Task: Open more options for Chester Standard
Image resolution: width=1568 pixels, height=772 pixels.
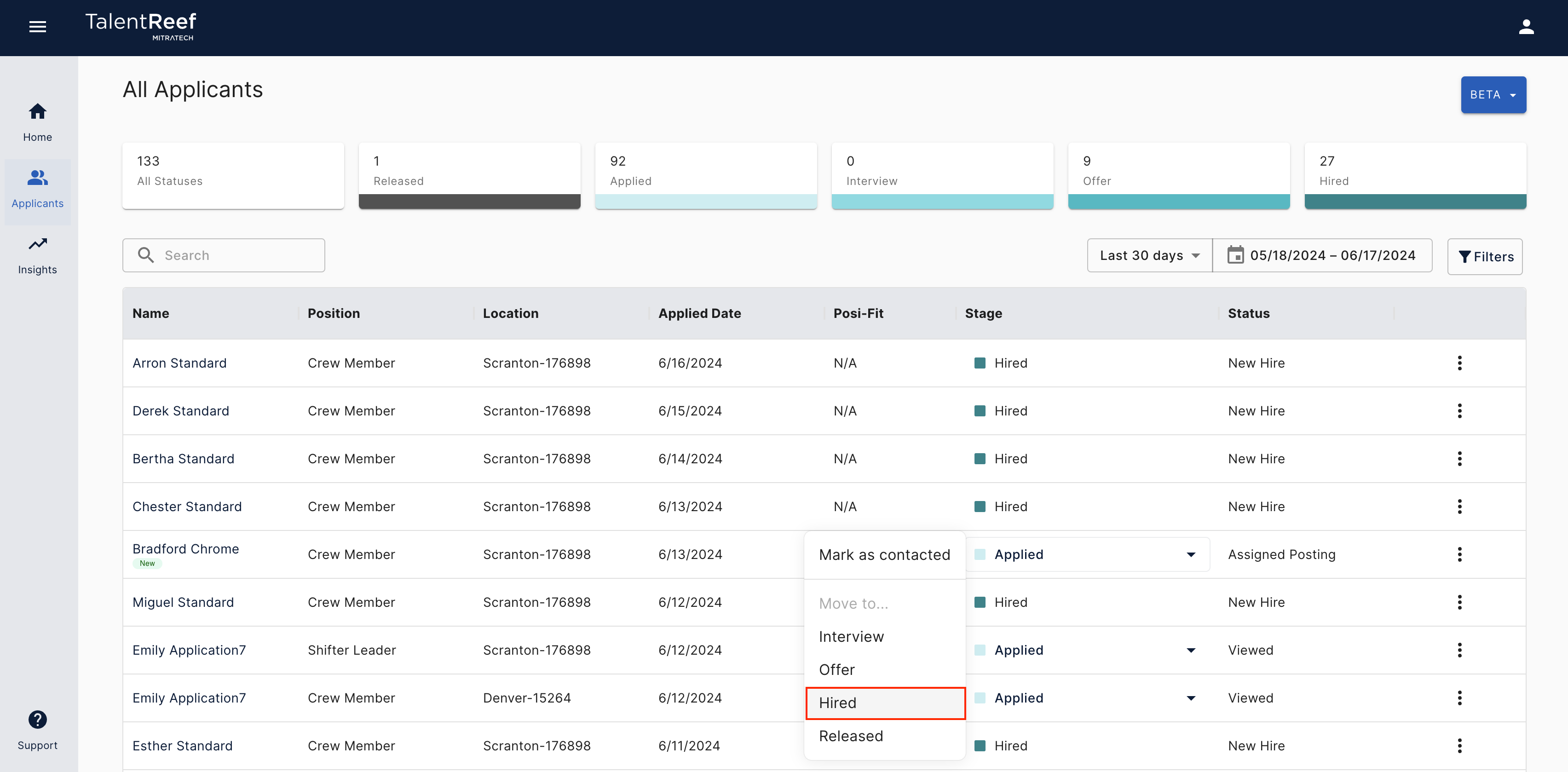Action: [x=1459, y=507]
